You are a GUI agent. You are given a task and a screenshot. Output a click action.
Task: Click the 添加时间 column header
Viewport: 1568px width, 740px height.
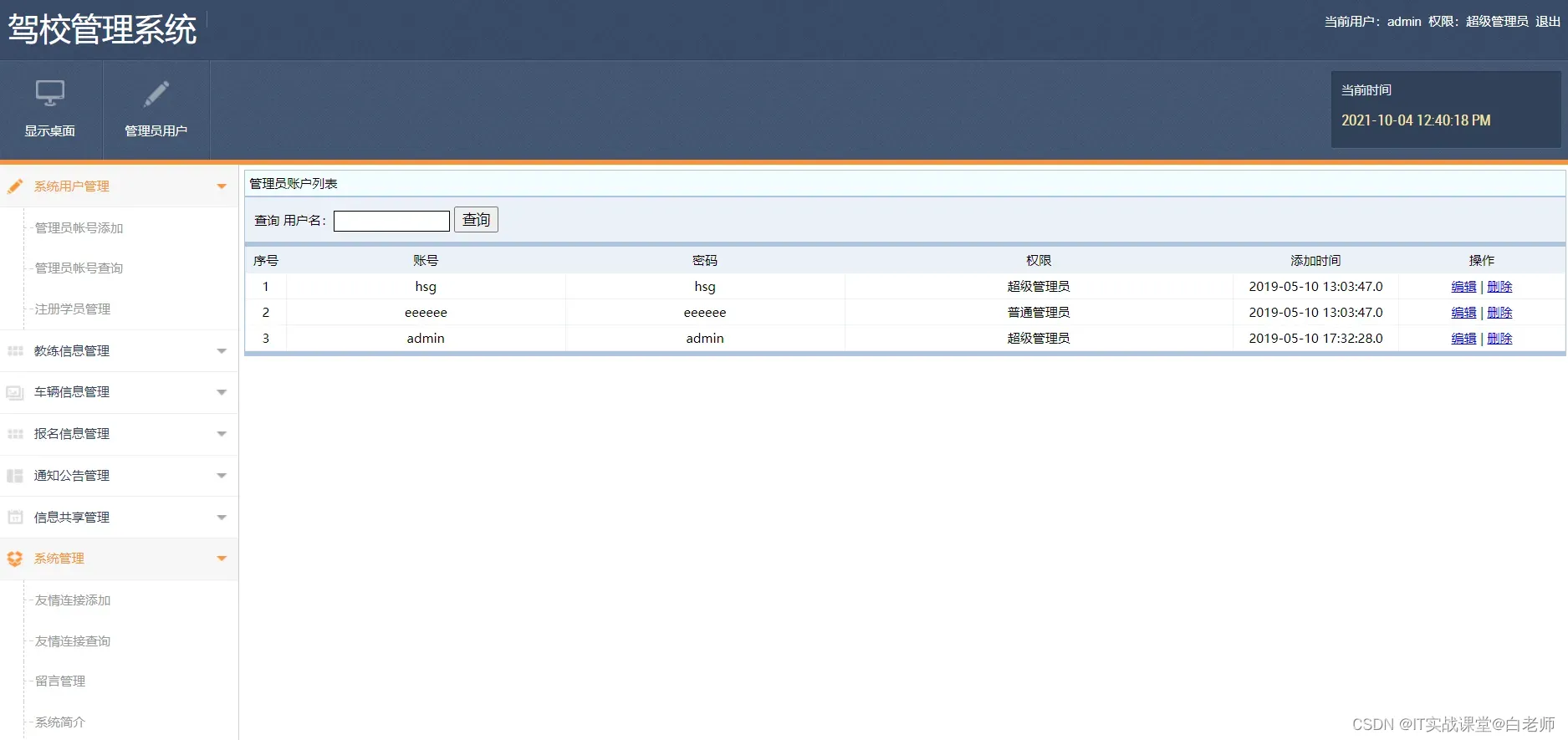pos(1315,261)
